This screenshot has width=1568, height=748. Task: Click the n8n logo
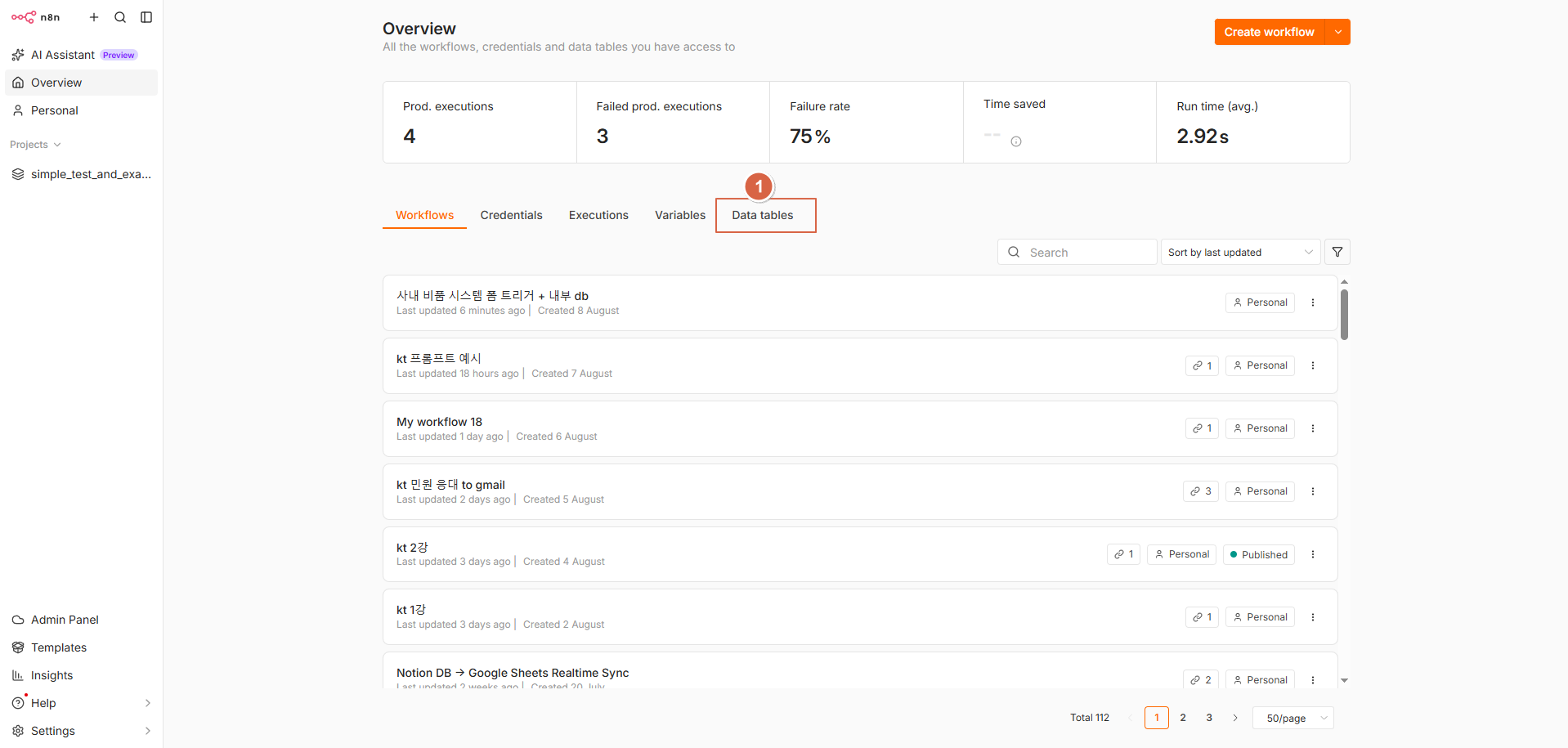click(x=35, y=17)
